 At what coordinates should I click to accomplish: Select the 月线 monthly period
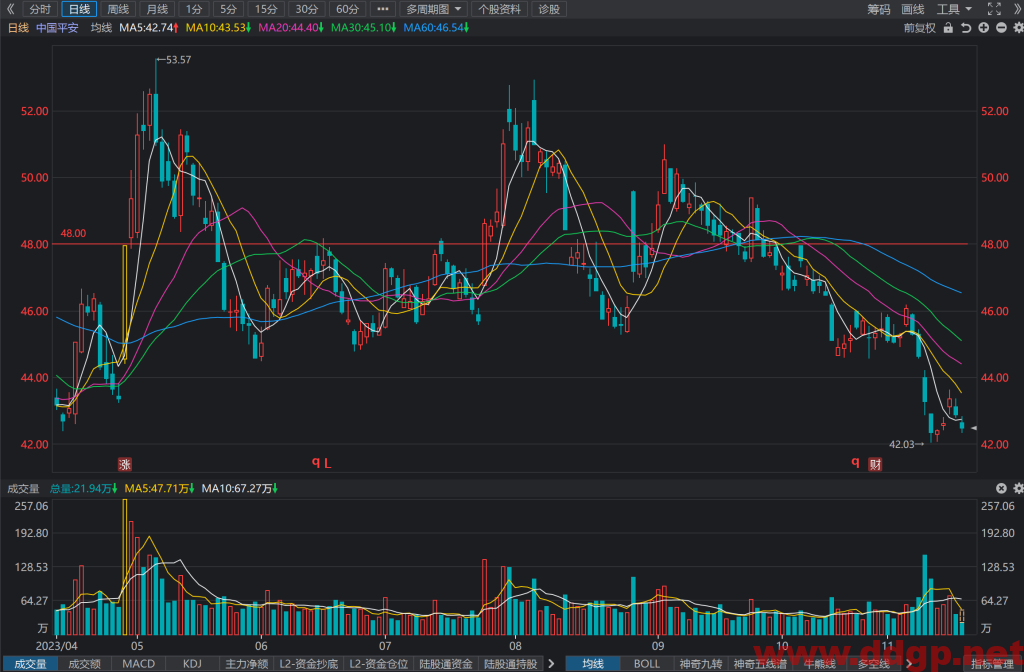(x=157, y=9)
